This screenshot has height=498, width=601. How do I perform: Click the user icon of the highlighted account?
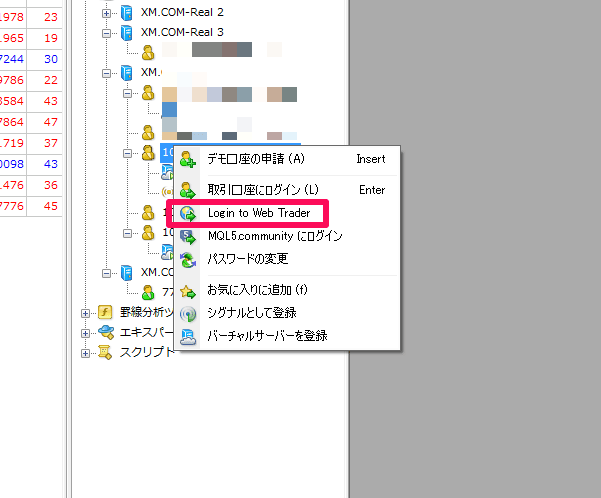148,153
